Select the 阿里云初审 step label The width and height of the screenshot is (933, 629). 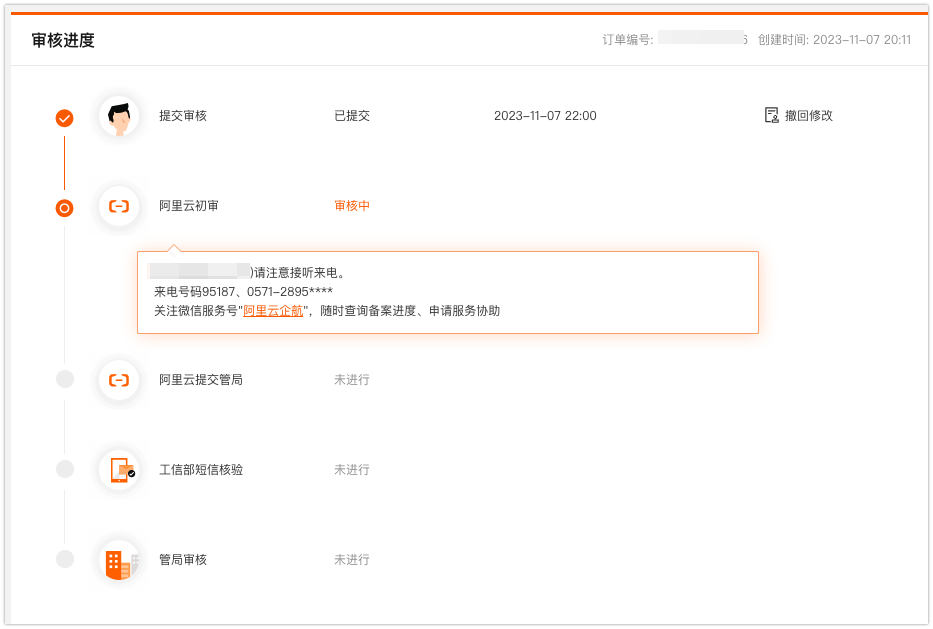click(x=189, y=206)
